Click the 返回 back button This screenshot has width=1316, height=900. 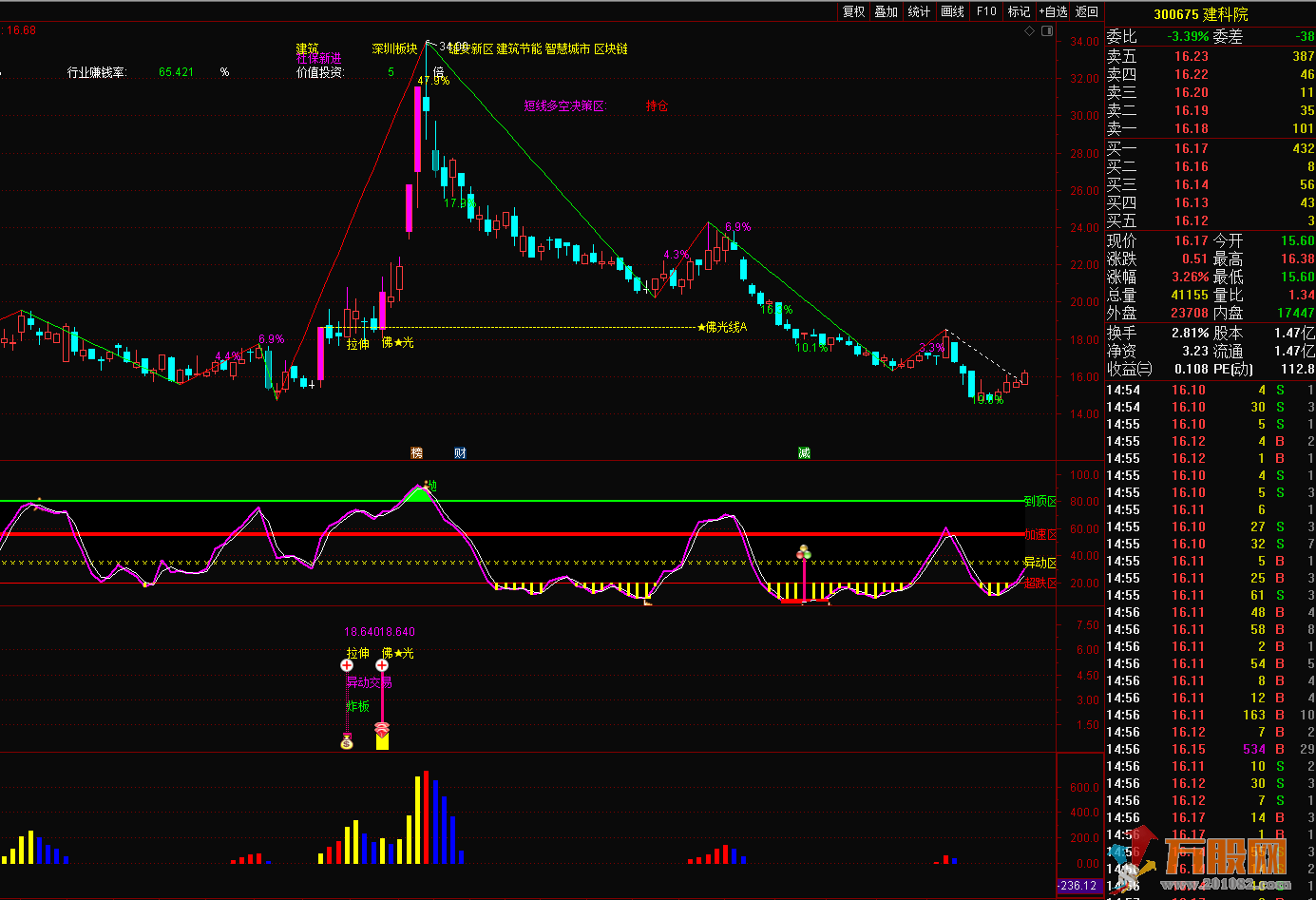coord(1087,11)
